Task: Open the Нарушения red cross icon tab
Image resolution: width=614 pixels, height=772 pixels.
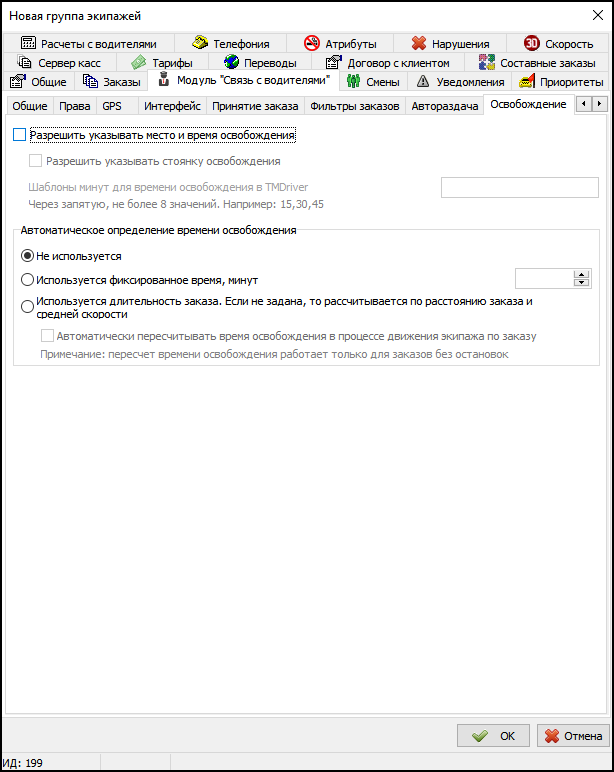Action: pos(419,44)
